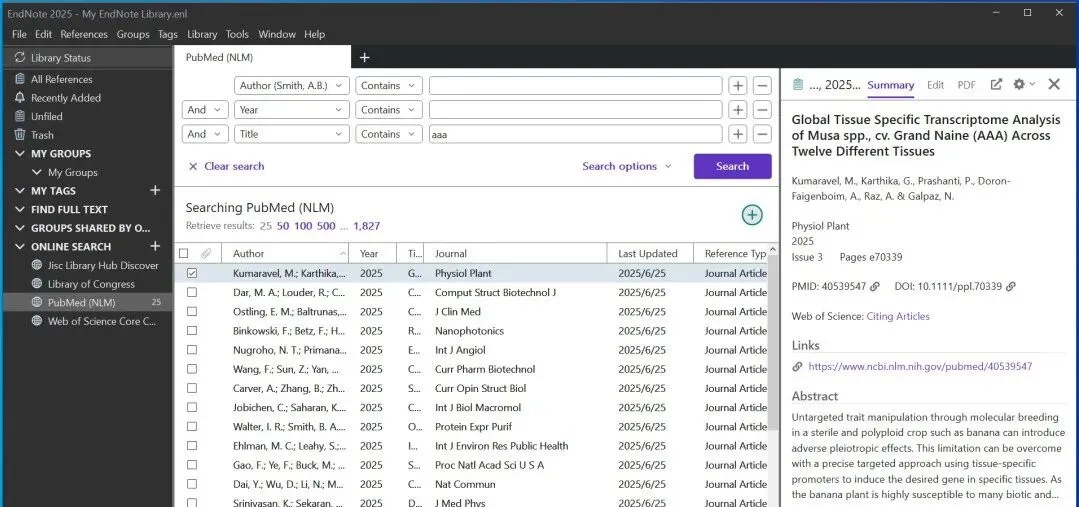Click the Jisc Library Hub Discover globe icon
1079x507 pixels.
coord(37,266)
